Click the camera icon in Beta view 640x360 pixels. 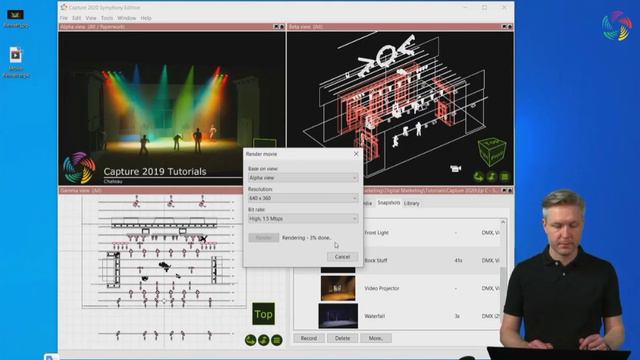tap(456, 168)
